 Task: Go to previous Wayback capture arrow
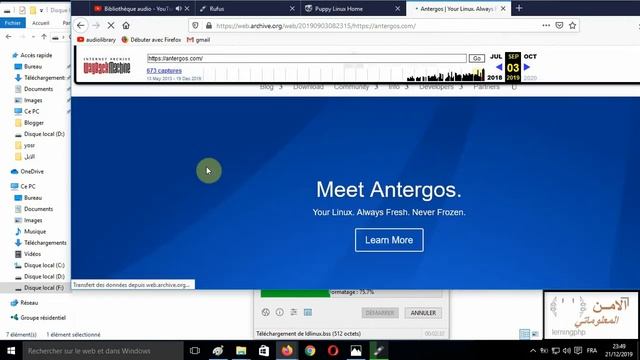coord(499,67)
